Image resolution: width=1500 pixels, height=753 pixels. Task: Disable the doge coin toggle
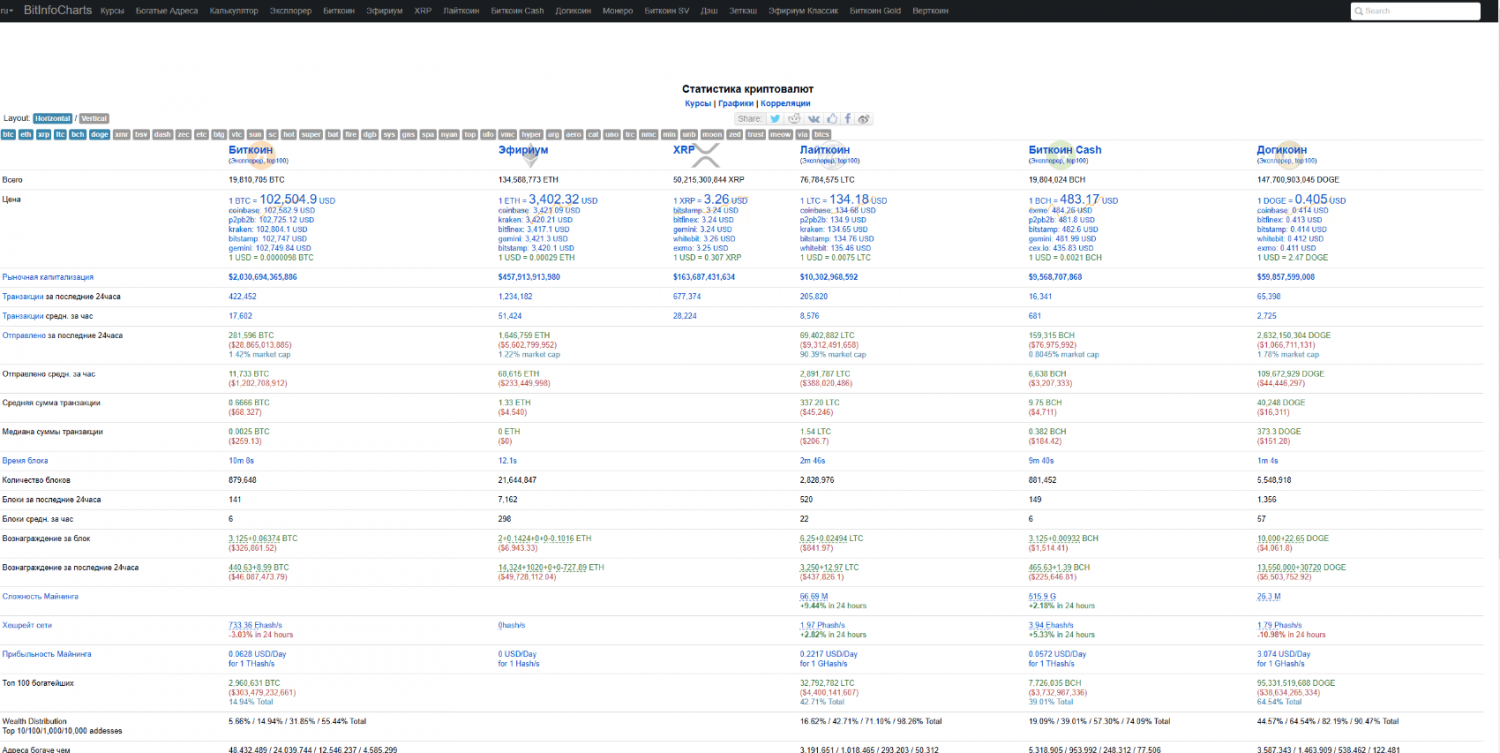coord(98,133)
